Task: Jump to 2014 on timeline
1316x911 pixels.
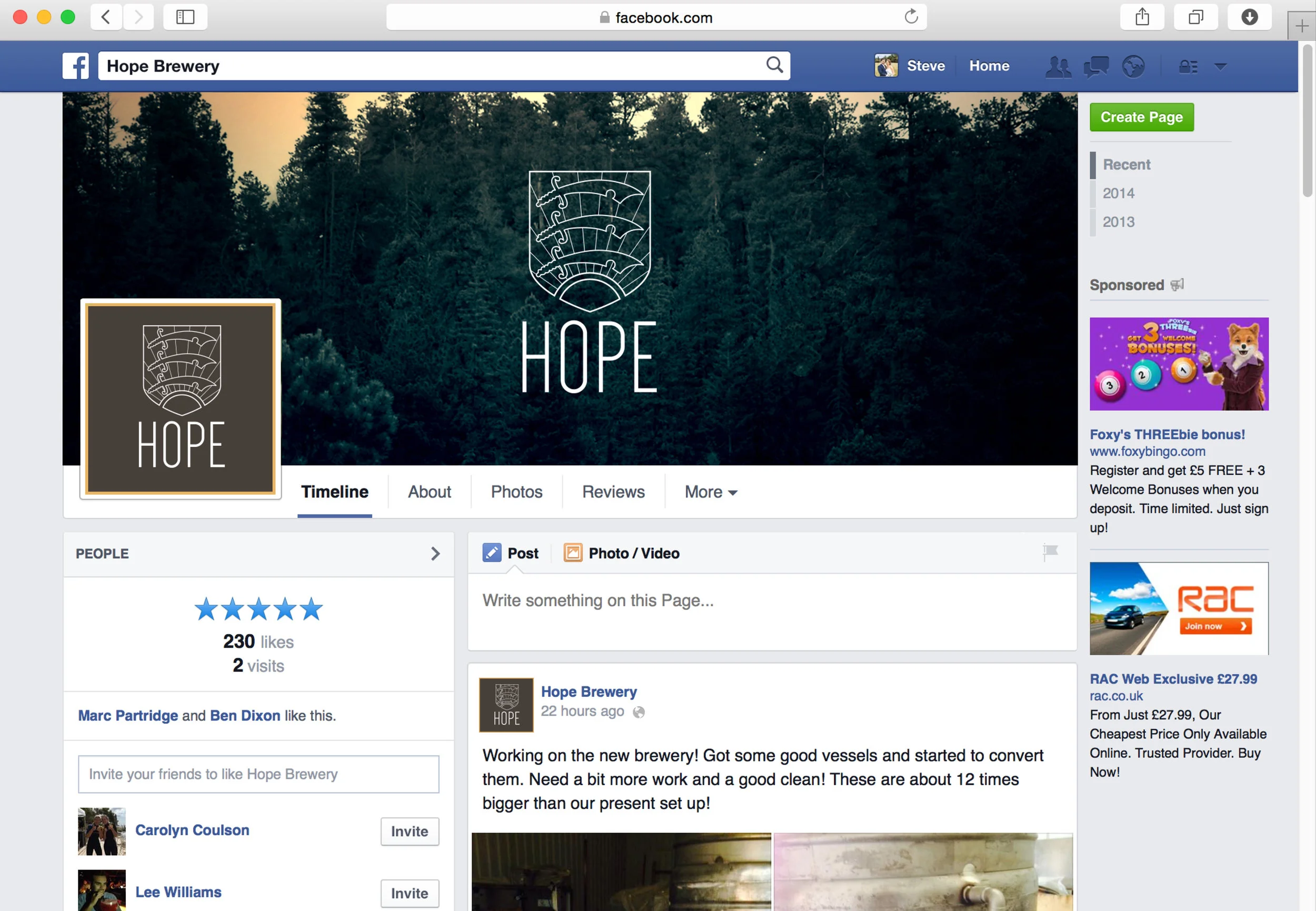Action: (x=1118, y=193)
